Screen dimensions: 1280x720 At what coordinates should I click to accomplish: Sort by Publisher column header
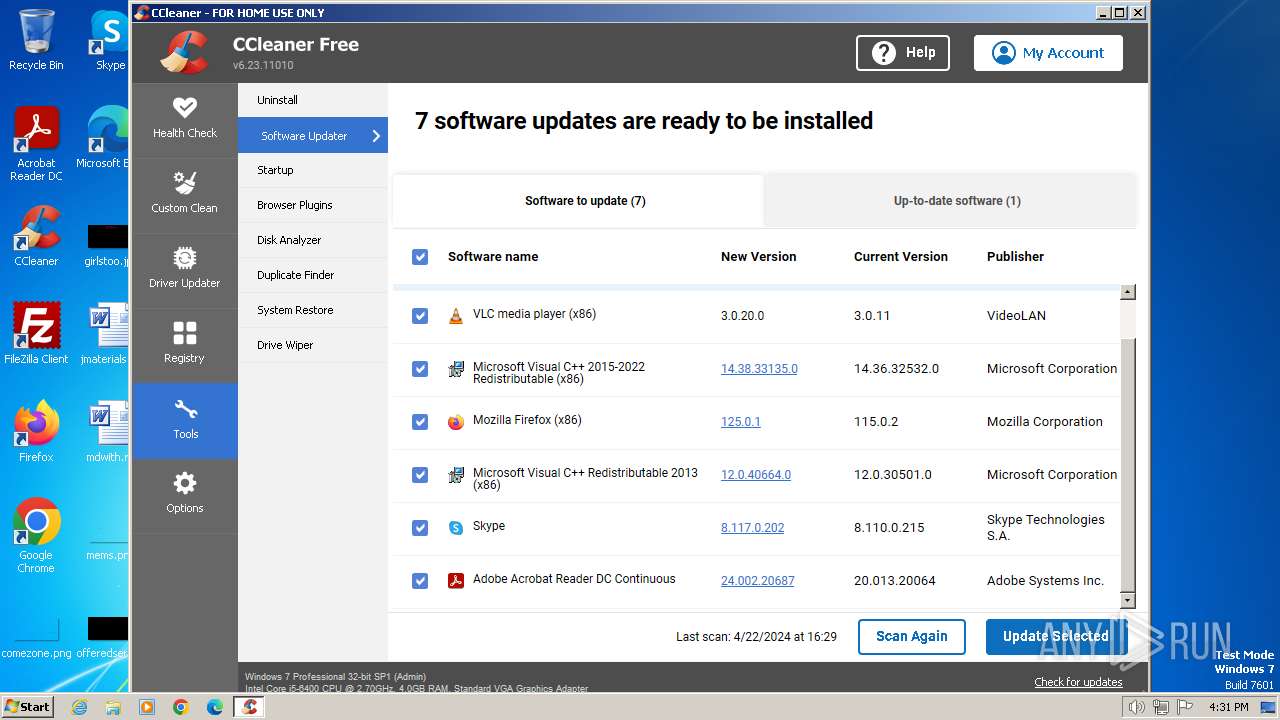click(1015, 257)
